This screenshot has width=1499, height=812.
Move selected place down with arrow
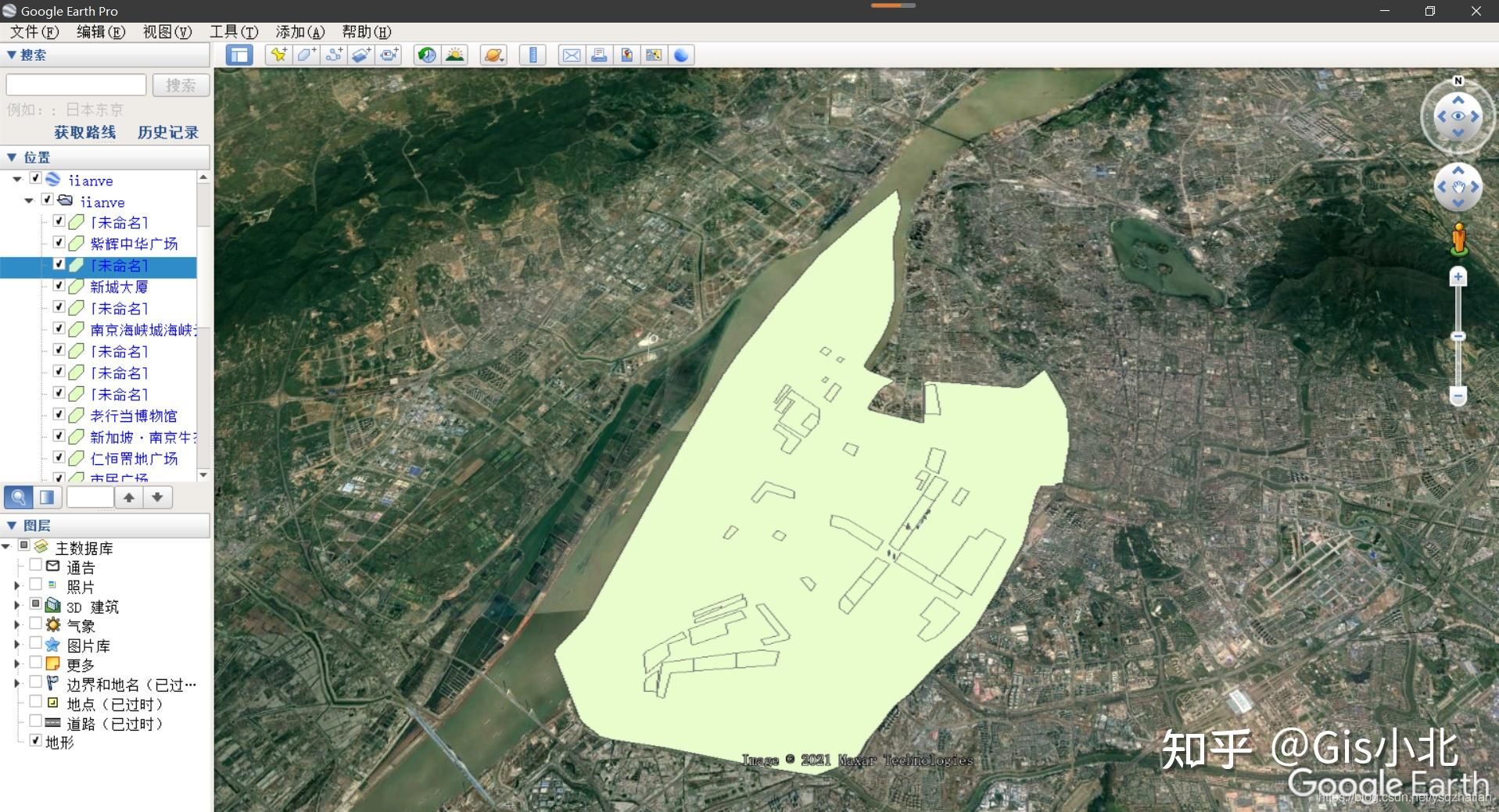click(157, 497)
